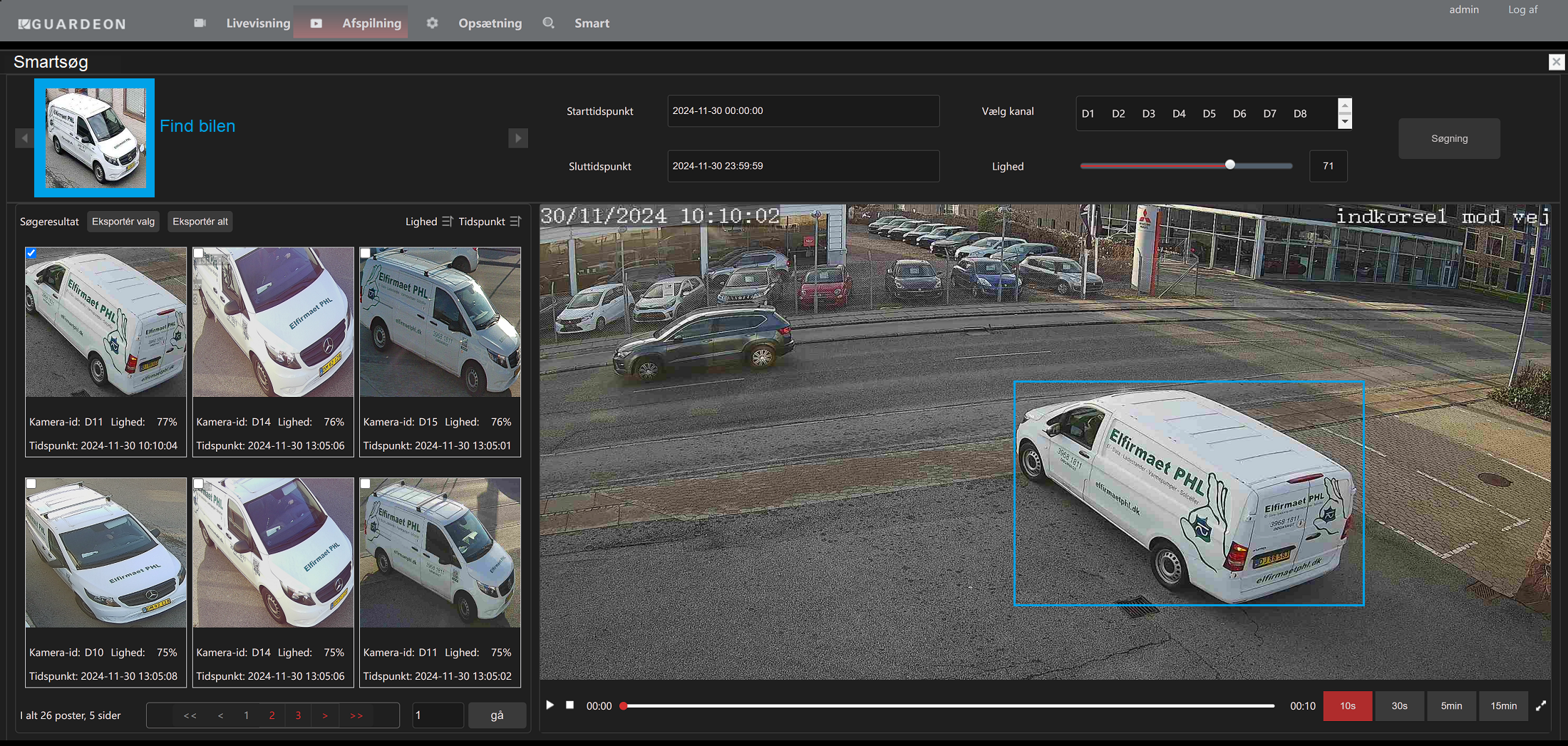Click the GUARDEON logo
The width and height of the screenshot is (1568, 746).
point(72,24)
